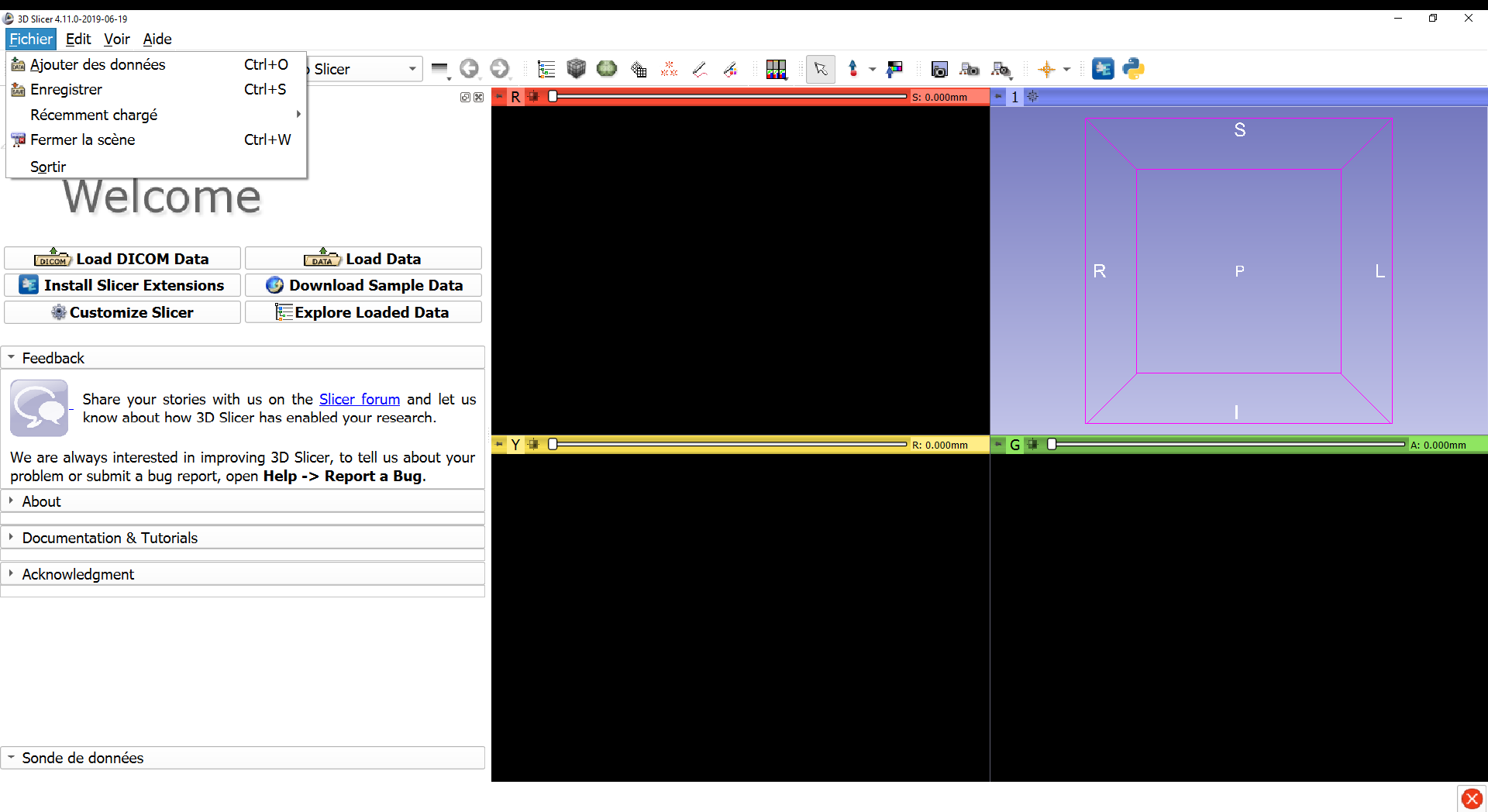
Task: Toggle the red slice view pin
Action: point(499,97)
